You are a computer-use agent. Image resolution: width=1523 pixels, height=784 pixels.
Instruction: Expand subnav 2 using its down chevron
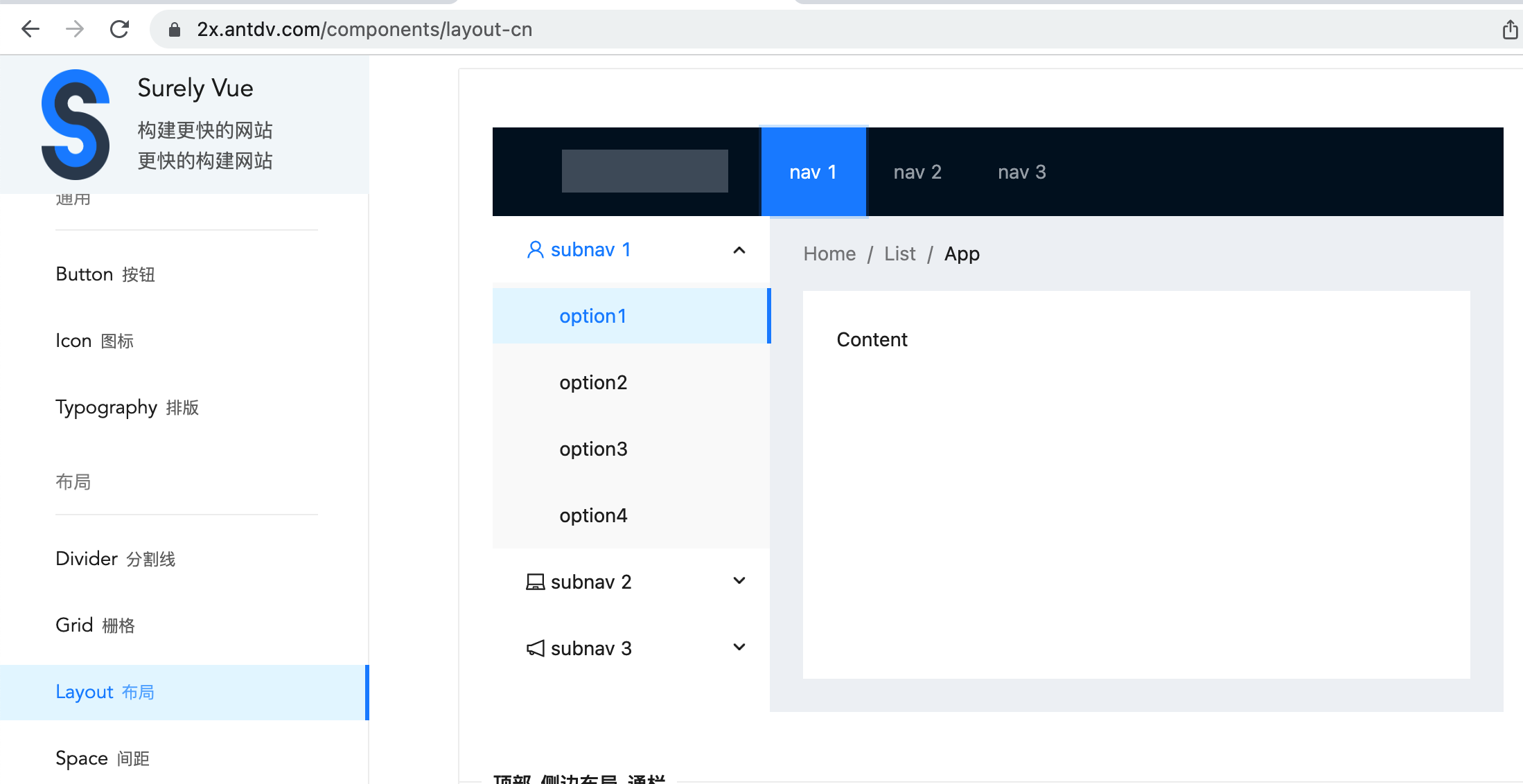pyautogui.click(x=739, y=580)
